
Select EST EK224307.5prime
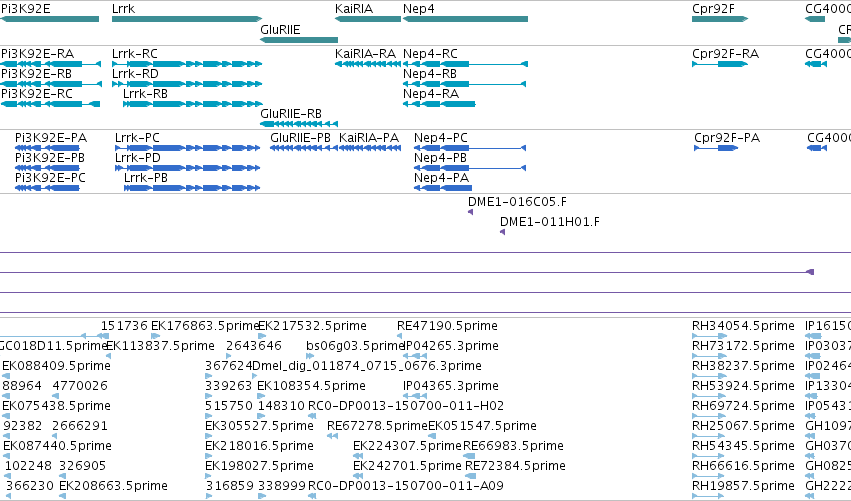pyautogui.click(x=358, y=456)
